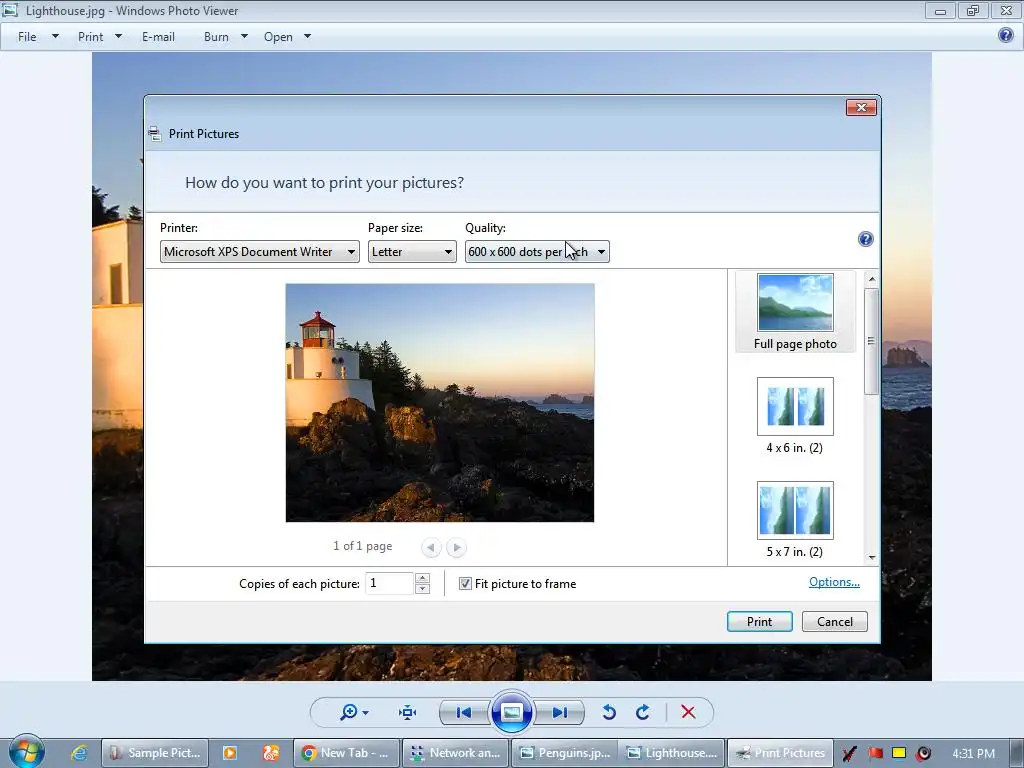Click the black and red checkmark tray icon
Image resolution: width=1024 pixels, height=768 pixels.
point(849,754)
